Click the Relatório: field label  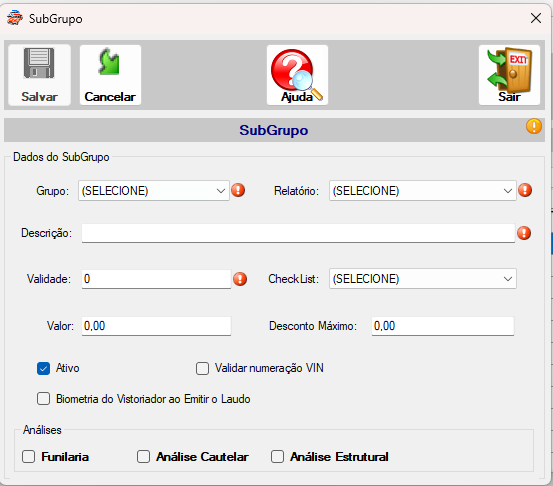[296, 191]
